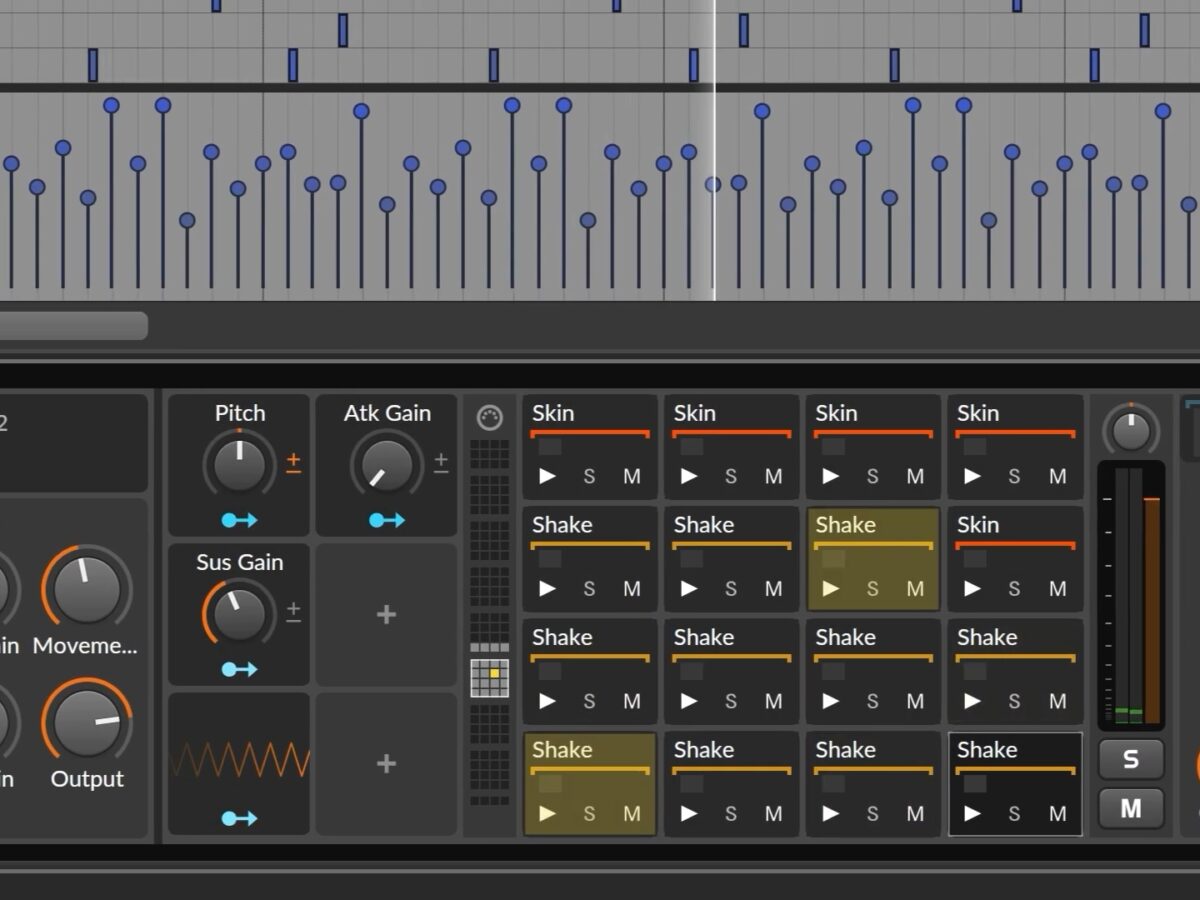Click the Sus Gain modulator routing arrow
Screen dimensions: 1200x900
point(239,669)
